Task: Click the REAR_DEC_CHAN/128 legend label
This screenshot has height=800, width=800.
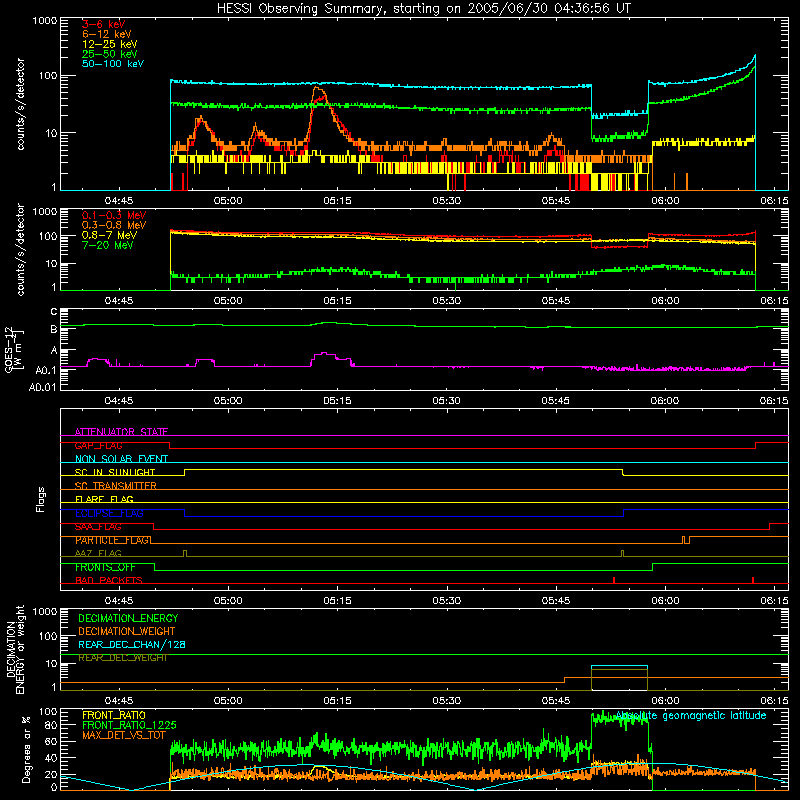Action: (132, 644)
